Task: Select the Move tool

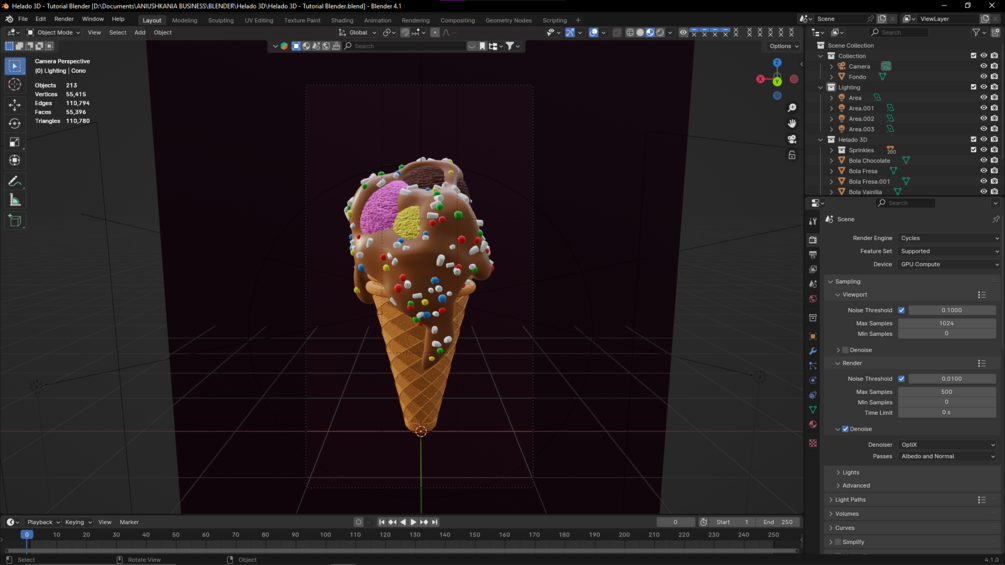Action: tap(15, 104)
